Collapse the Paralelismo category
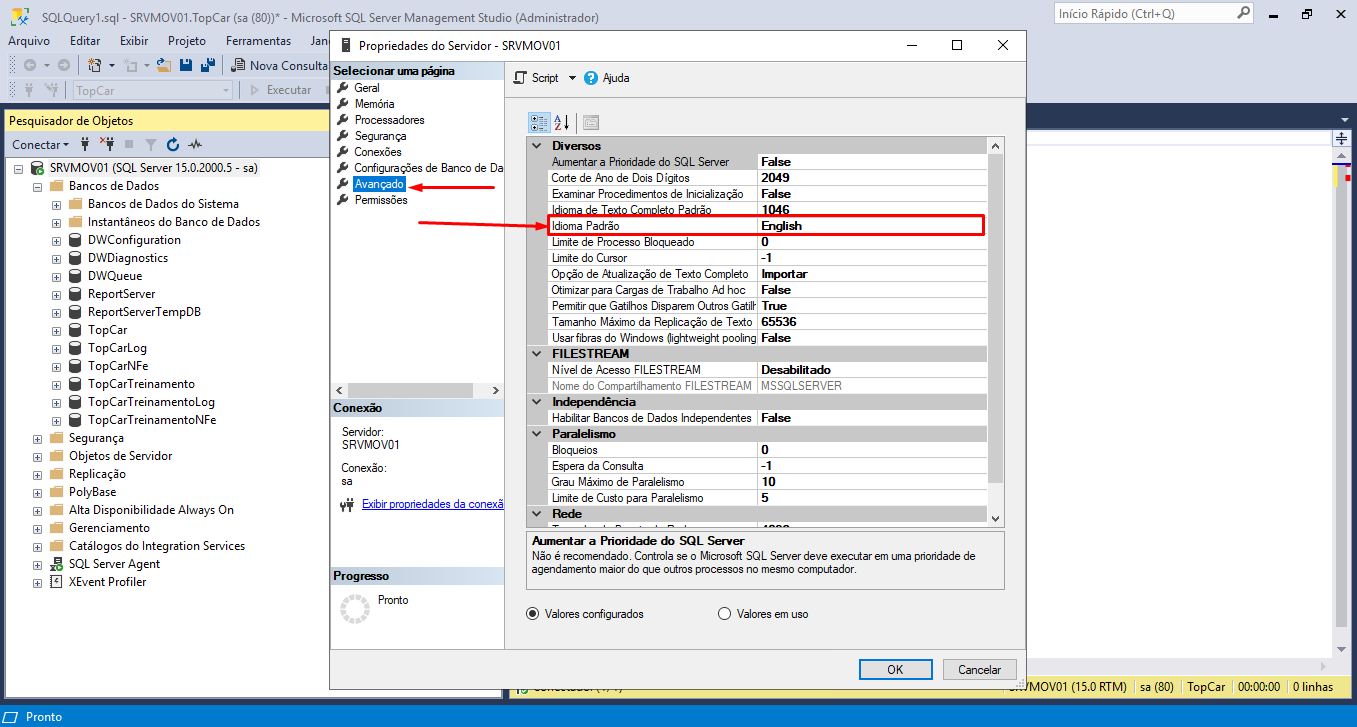The width and height of the screenshot is (1357, 727). tap(536, 434)
